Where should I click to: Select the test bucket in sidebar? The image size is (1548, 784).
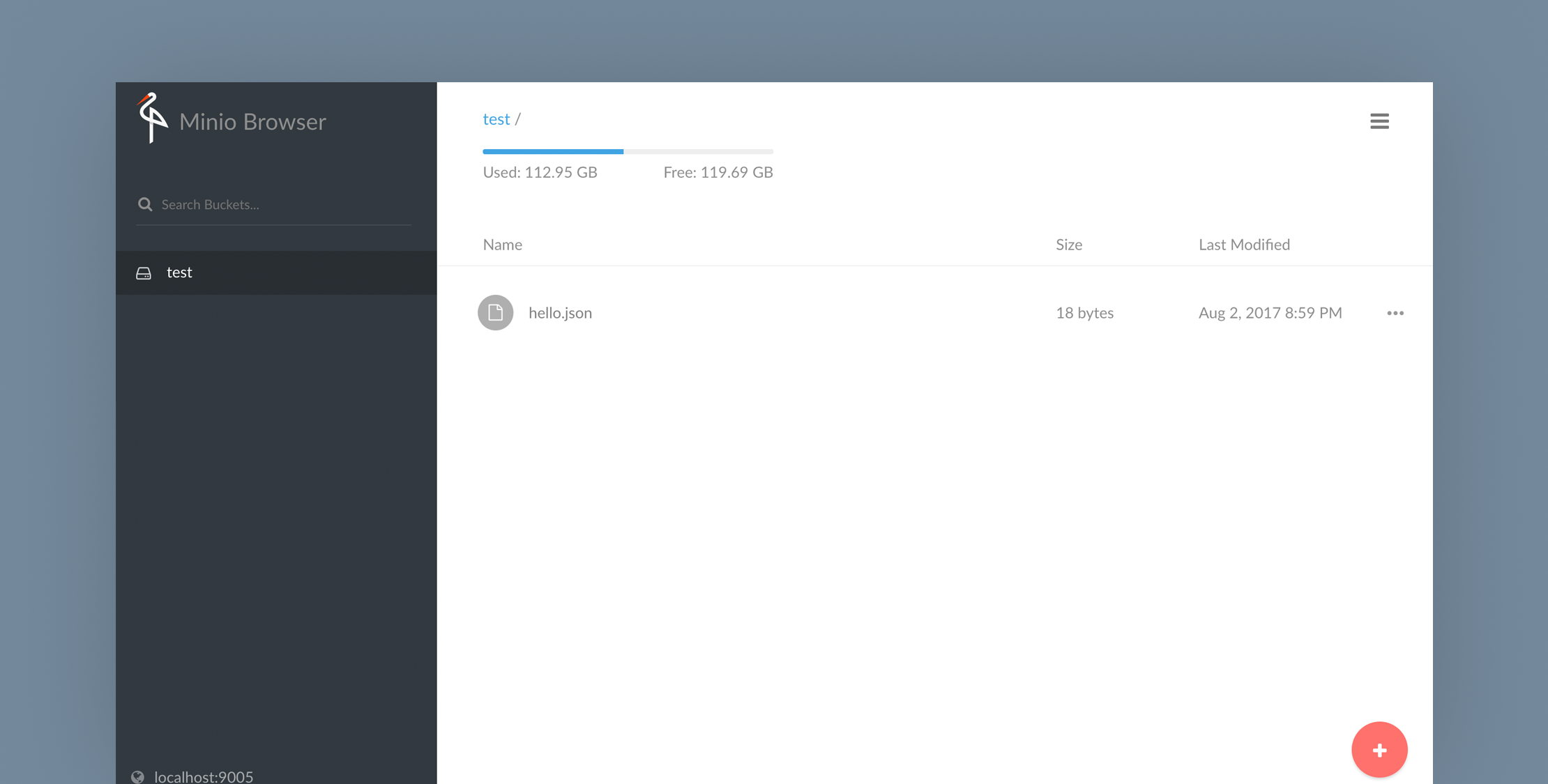point(179,272)
